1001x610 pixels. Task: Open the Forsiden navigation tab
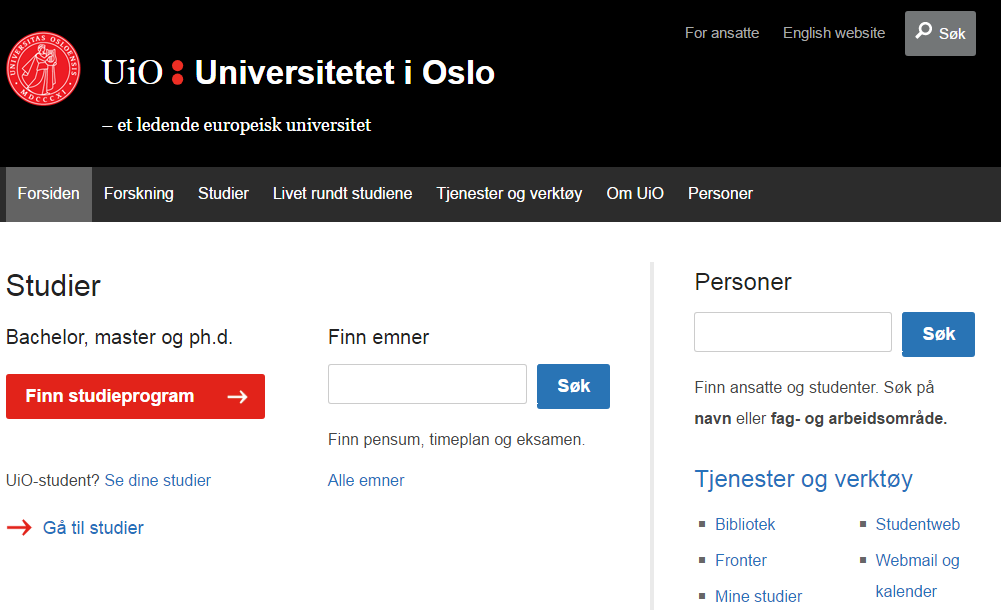[x=49, y=194]
